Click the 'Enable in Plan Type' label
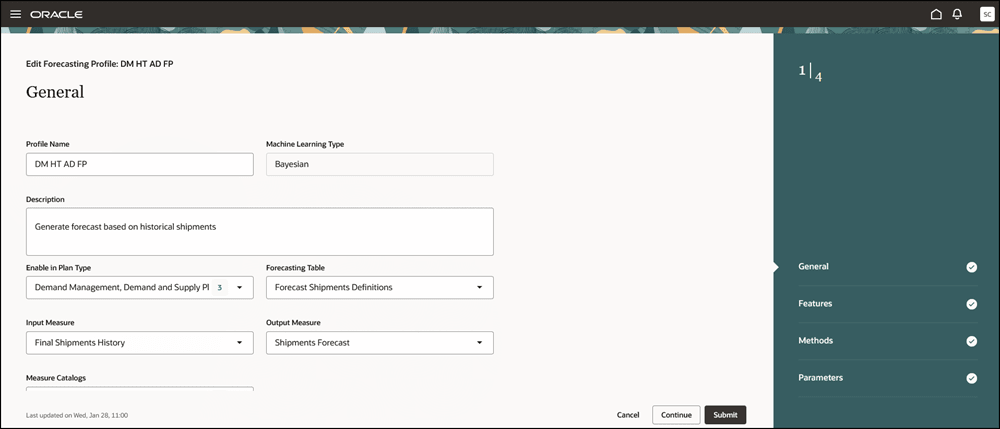 pyautogui.click(x=59, y=268)
